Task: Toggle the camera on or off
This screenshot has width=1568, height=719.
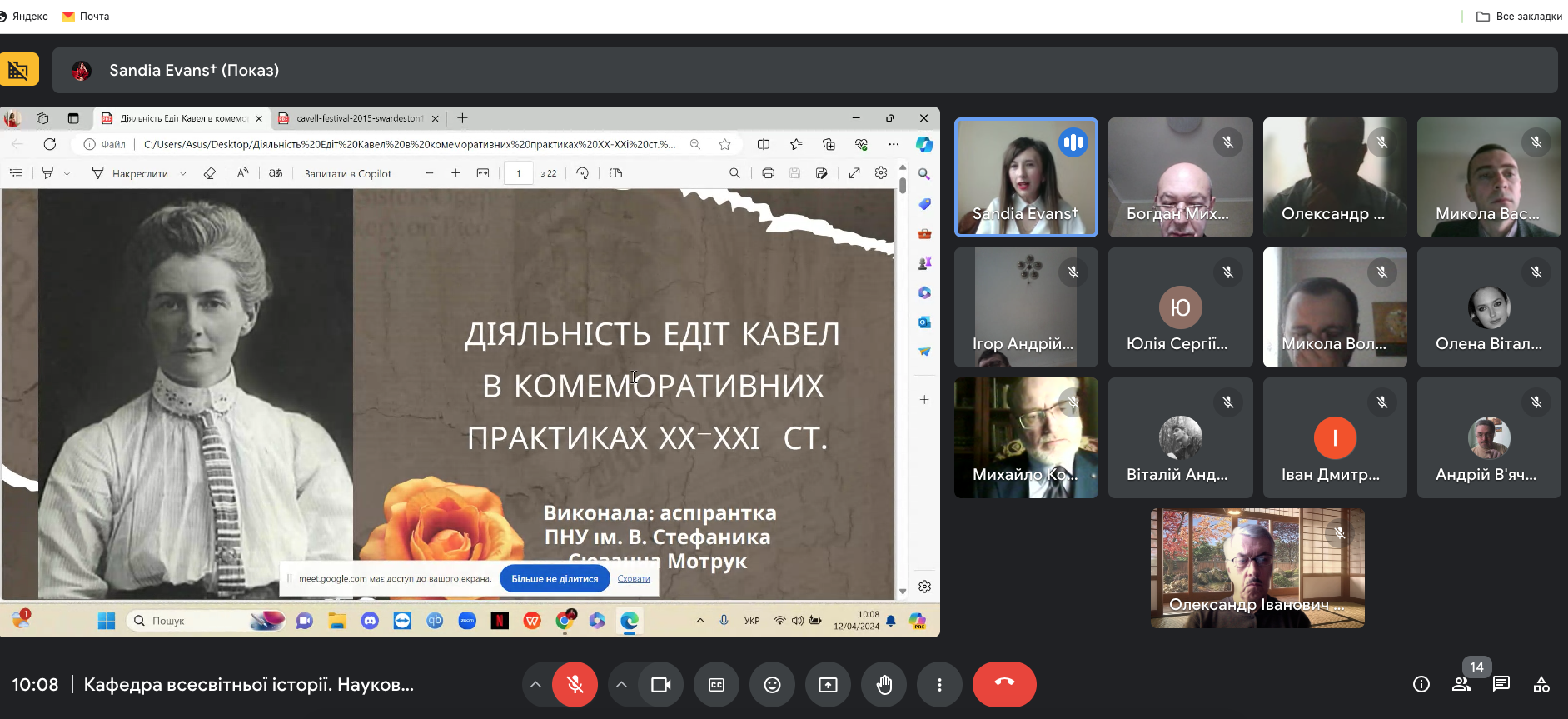Action: tap(660, 685)
